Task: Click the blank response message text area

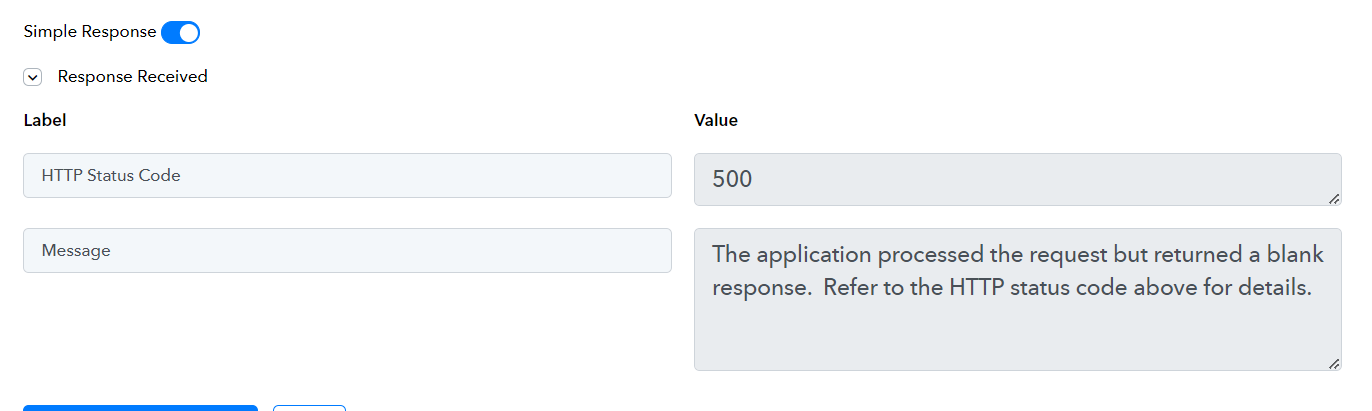Action: [x=1017, y=299]
